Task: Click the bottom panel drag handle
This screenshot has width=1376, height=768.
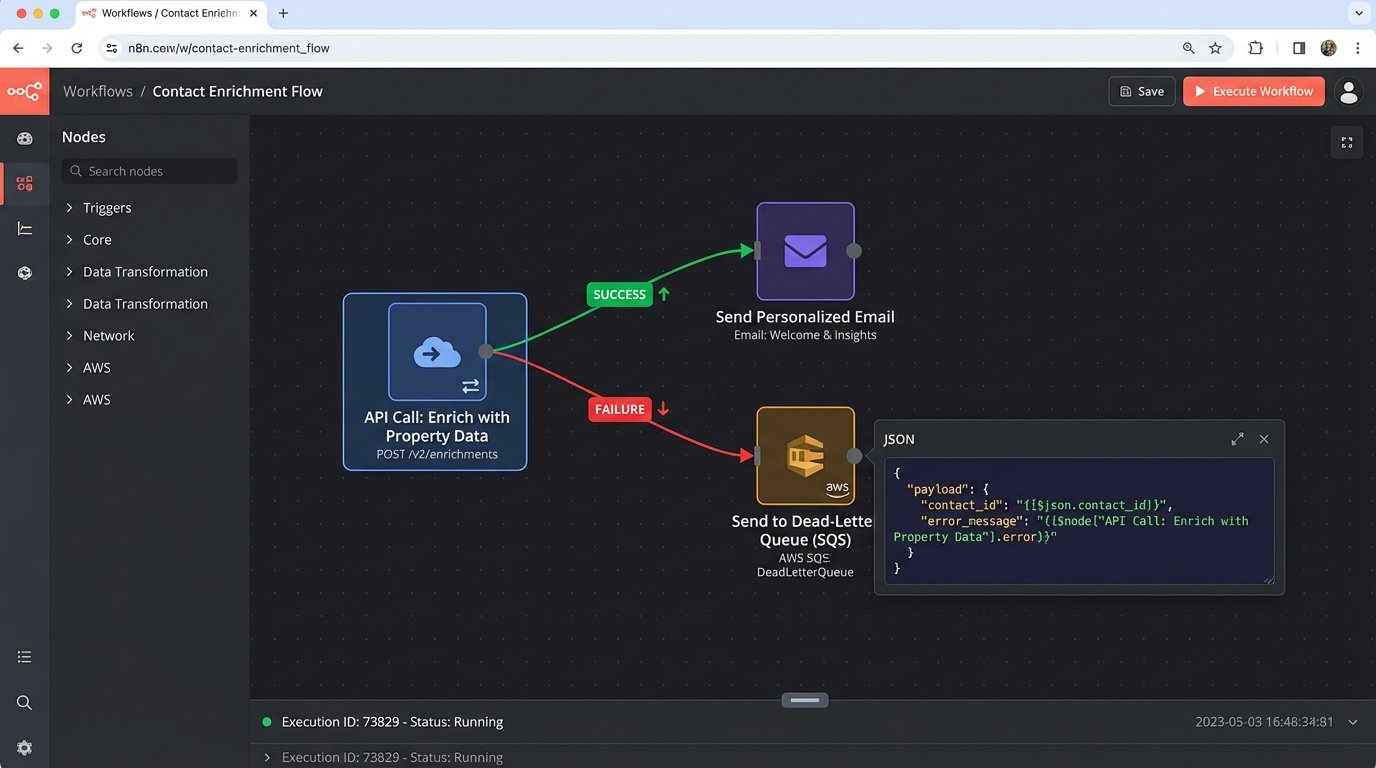Action: (804, 700)
